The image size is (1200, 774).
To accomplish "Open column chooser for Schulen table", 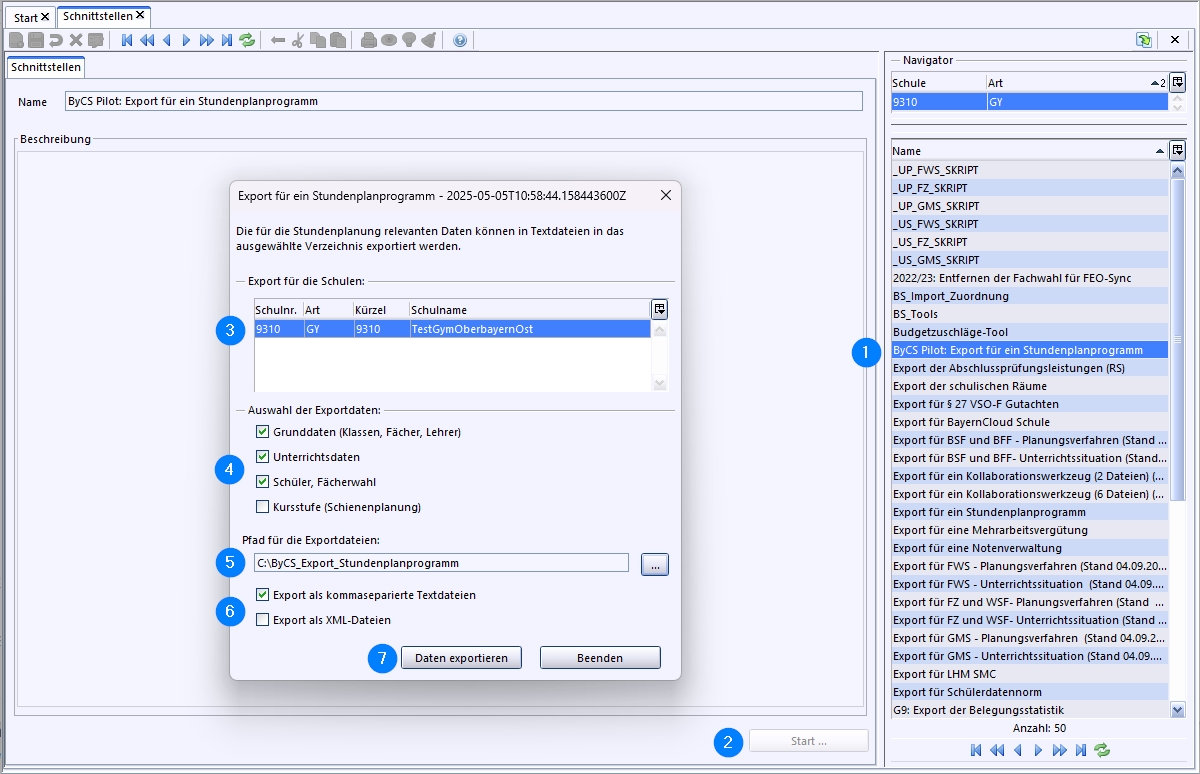I will (x=659, y=309).
